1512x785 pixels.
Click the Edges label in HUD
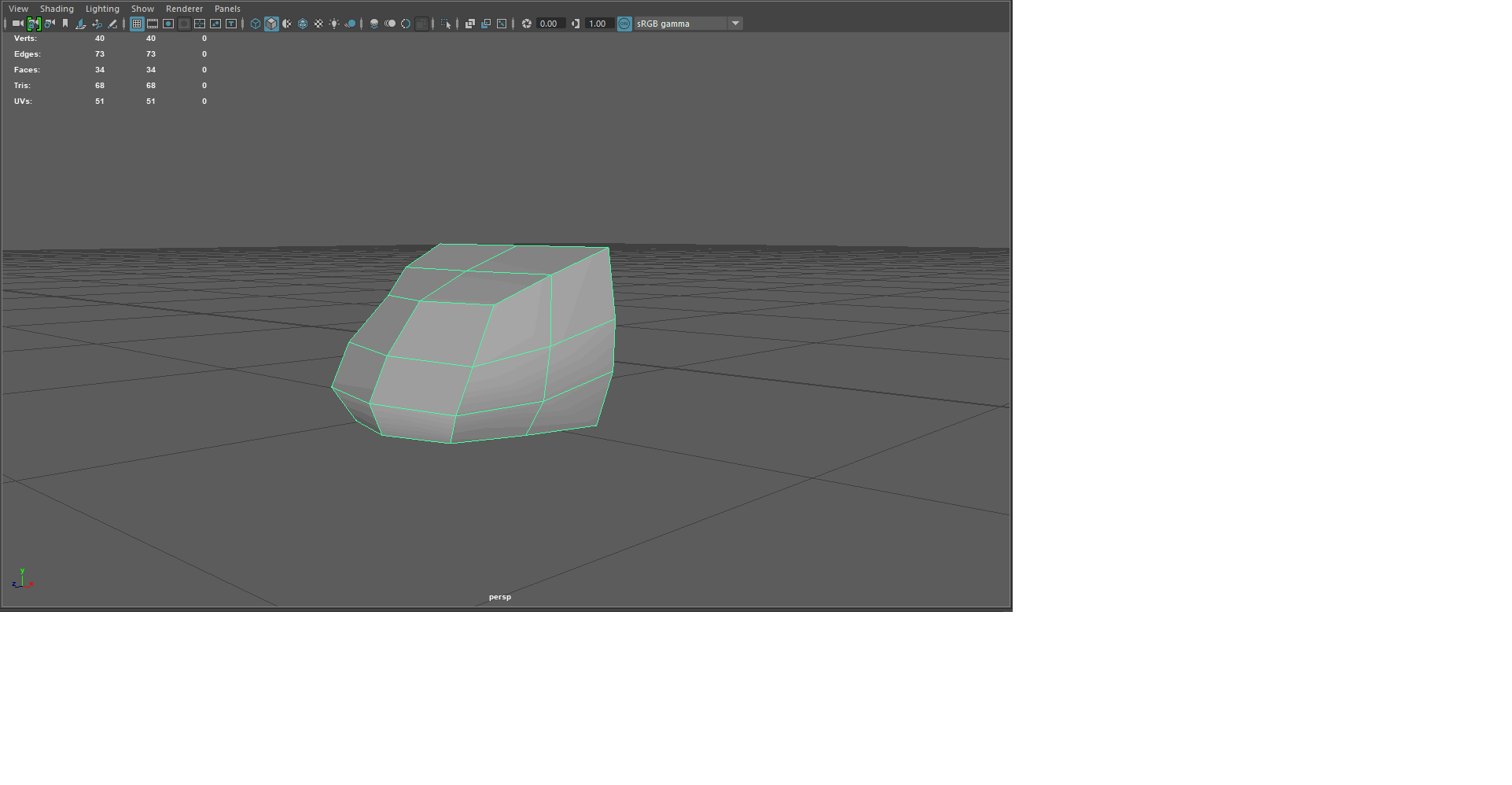[28, 53]
